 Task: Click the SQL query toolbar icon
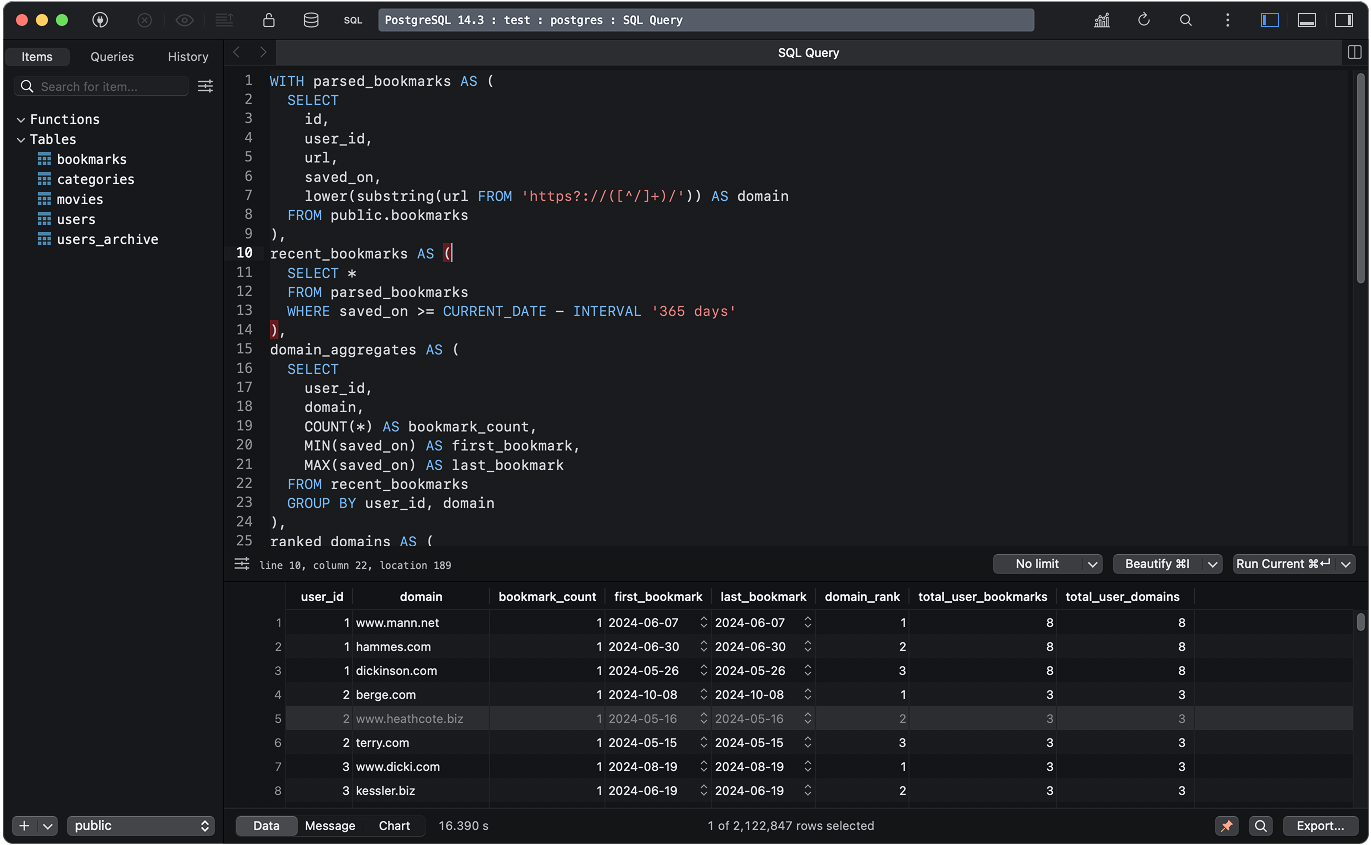(x=353, y=20)
